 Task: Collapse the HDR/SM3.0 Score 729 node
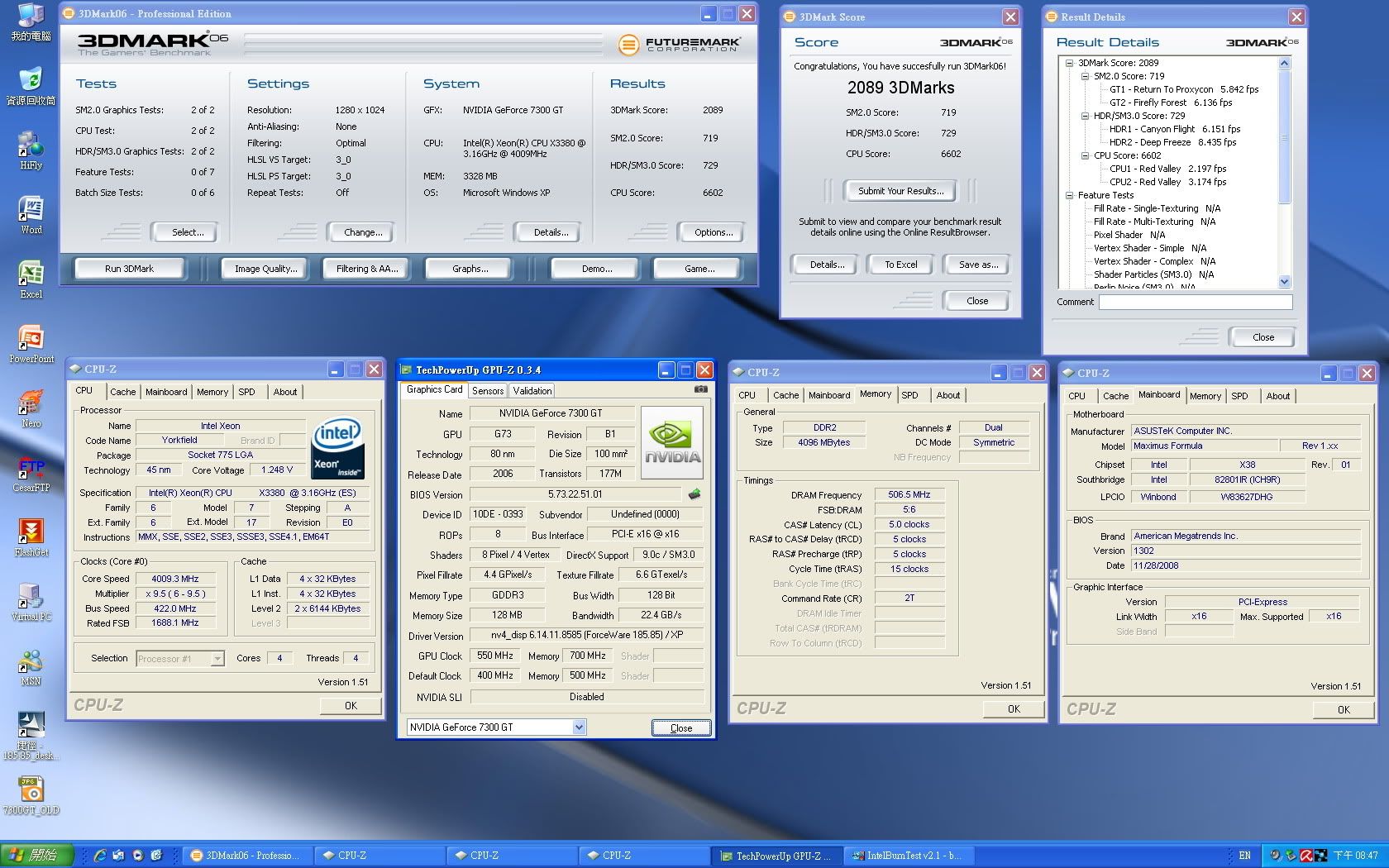pos(1085,116)
